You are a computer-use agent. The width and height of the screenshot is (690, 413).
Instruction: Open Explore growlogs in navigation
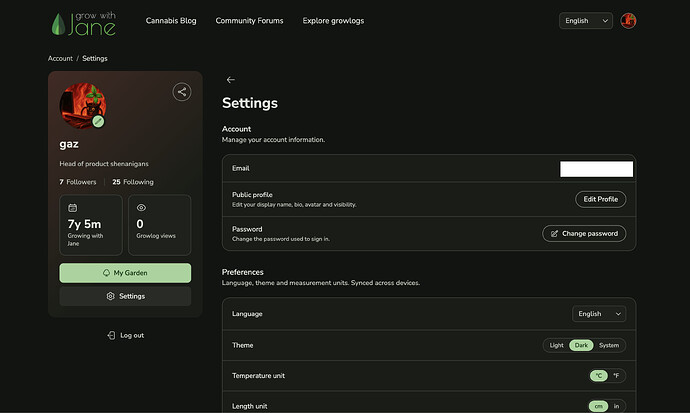click(x=333, y=21)
